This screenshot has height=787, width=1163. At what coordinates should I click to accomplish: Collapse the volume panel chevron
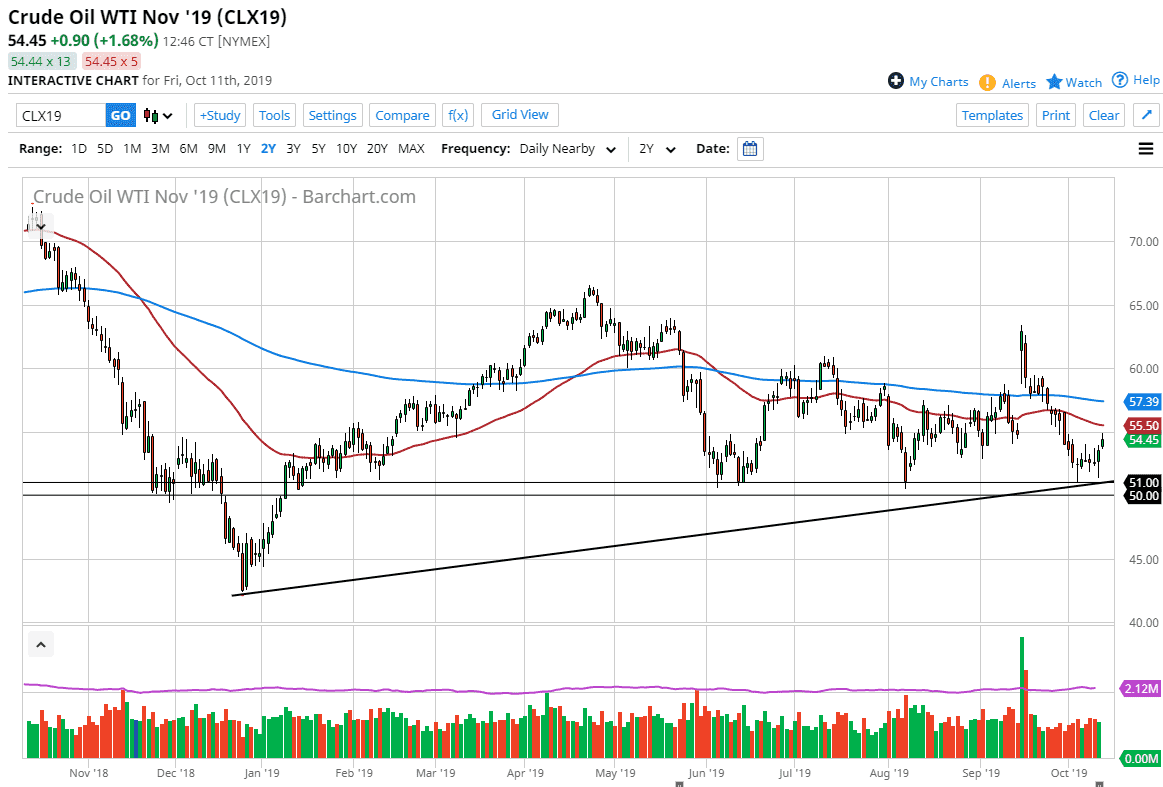pos(41,645)
